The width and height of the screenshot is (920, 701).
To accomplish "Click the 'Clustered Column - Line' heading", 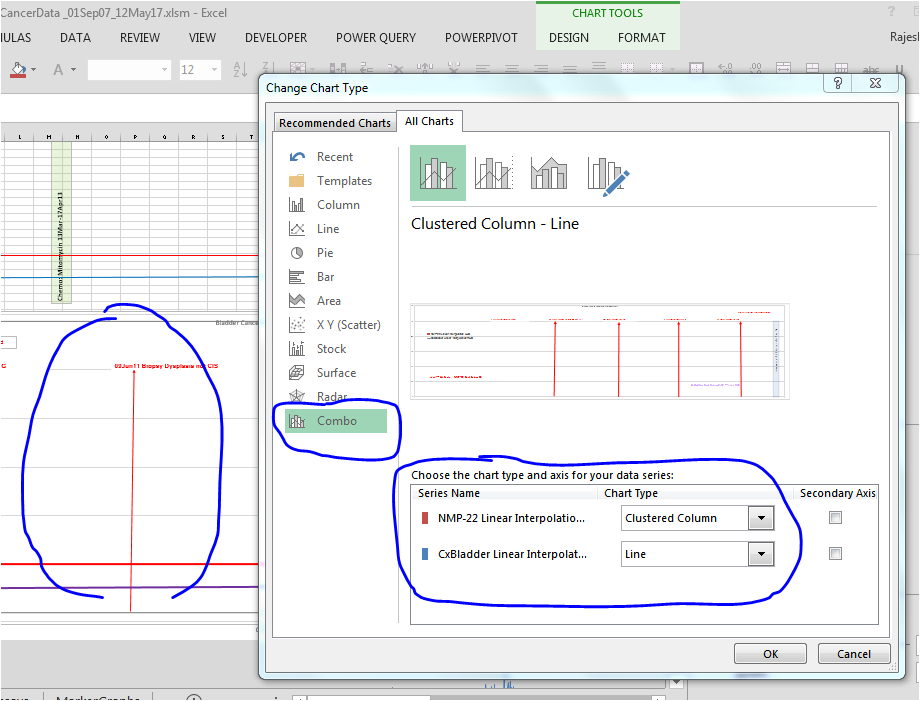I will (x=495, y=223).
